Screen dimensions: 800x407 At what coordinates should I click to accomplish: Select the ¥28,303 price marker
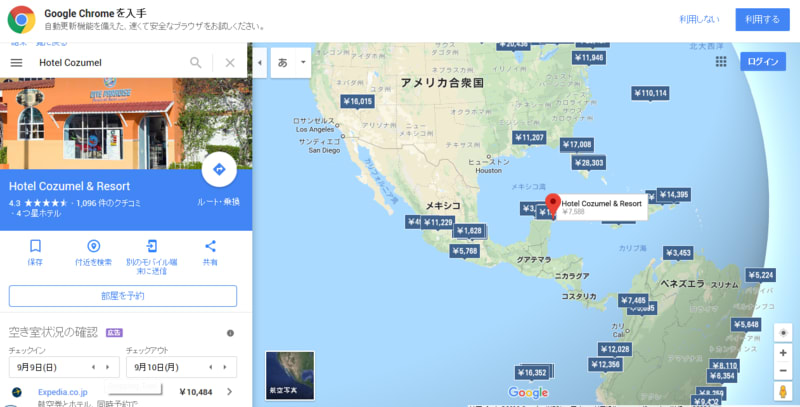pos(589,163)
